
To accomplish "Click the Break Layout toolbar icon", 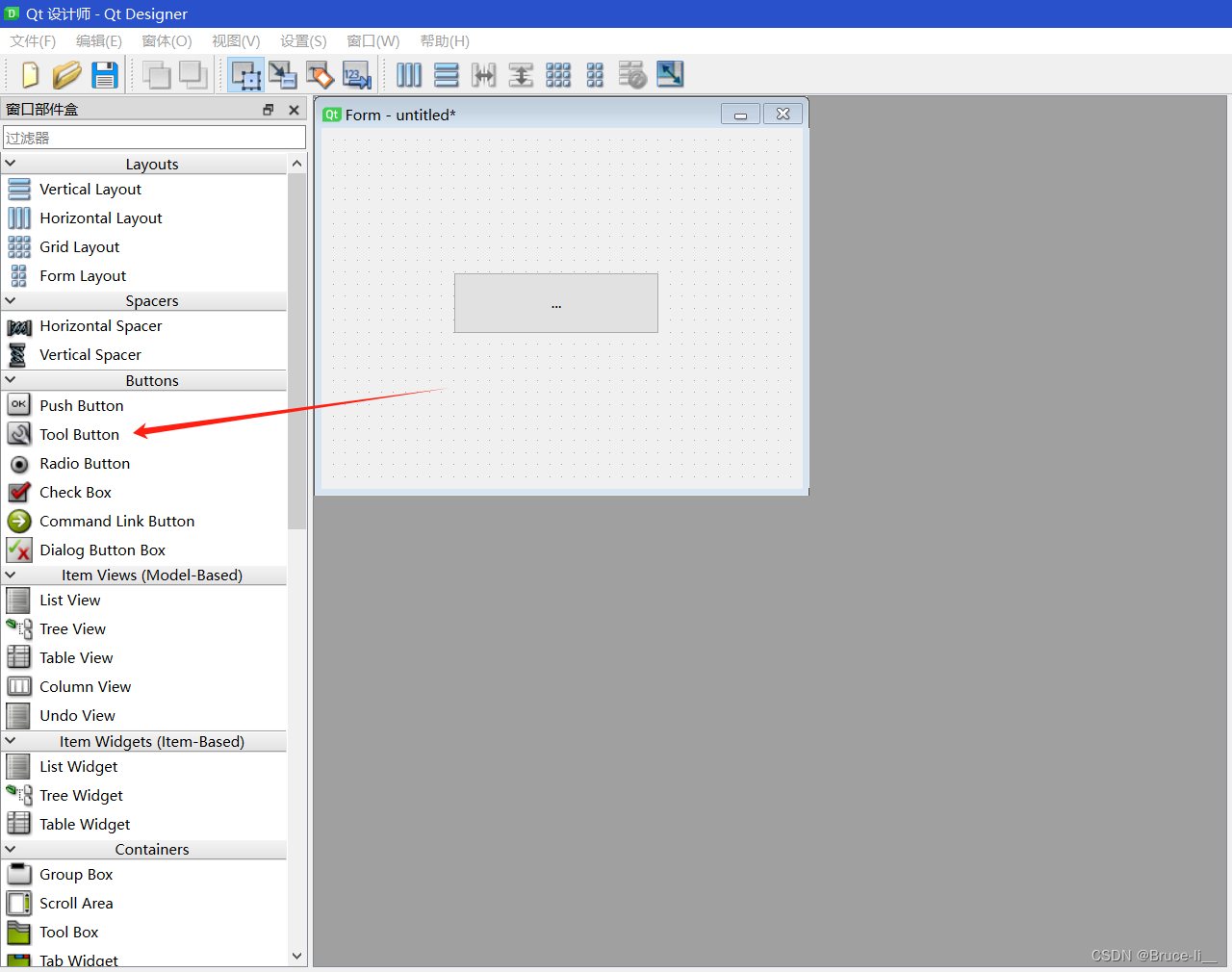I will pyautogui.click(x=632, y=75).
